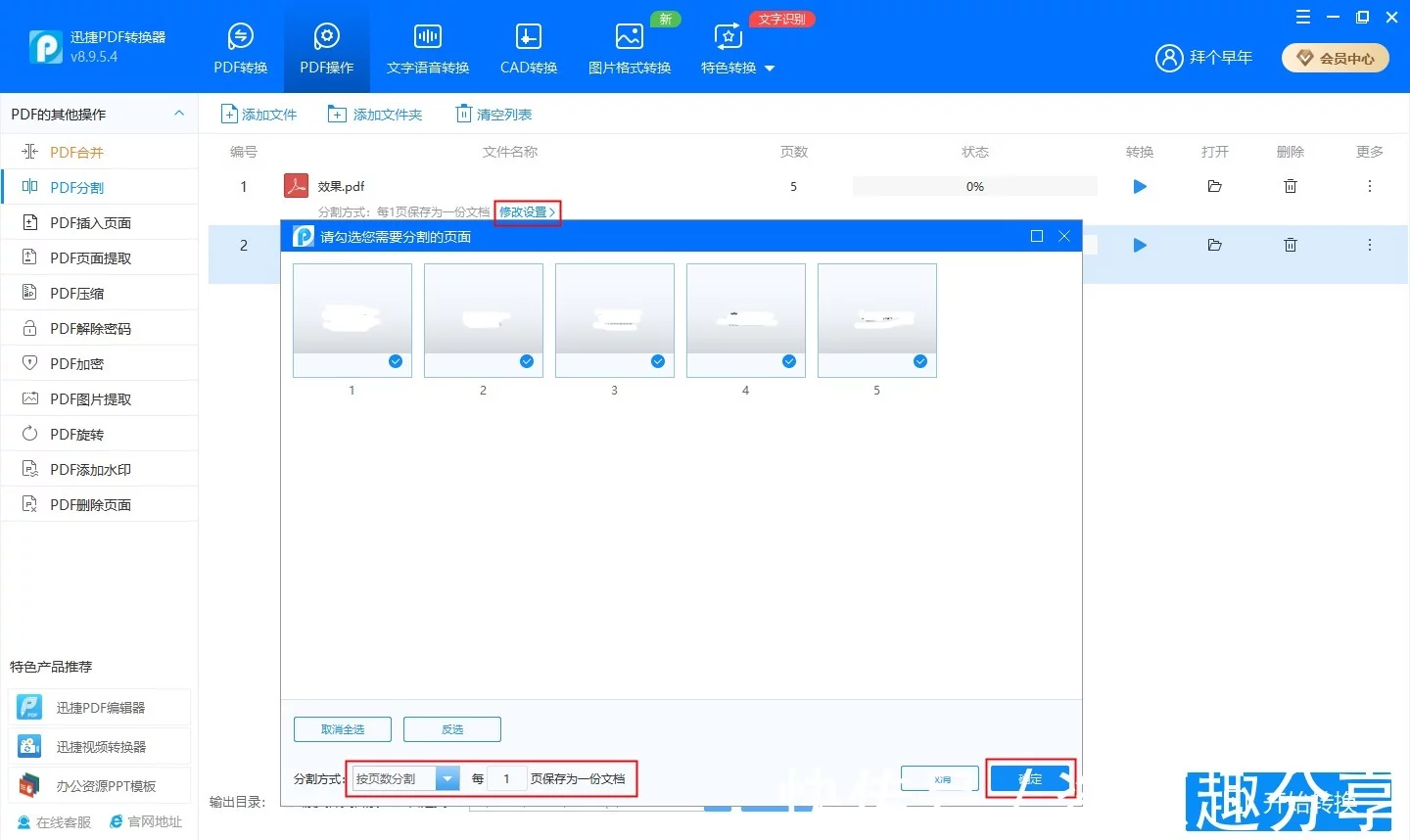Delete 效果.pdf from the file list
The height and width of the screenshot is (840, 1410).
coord(1291,186)
